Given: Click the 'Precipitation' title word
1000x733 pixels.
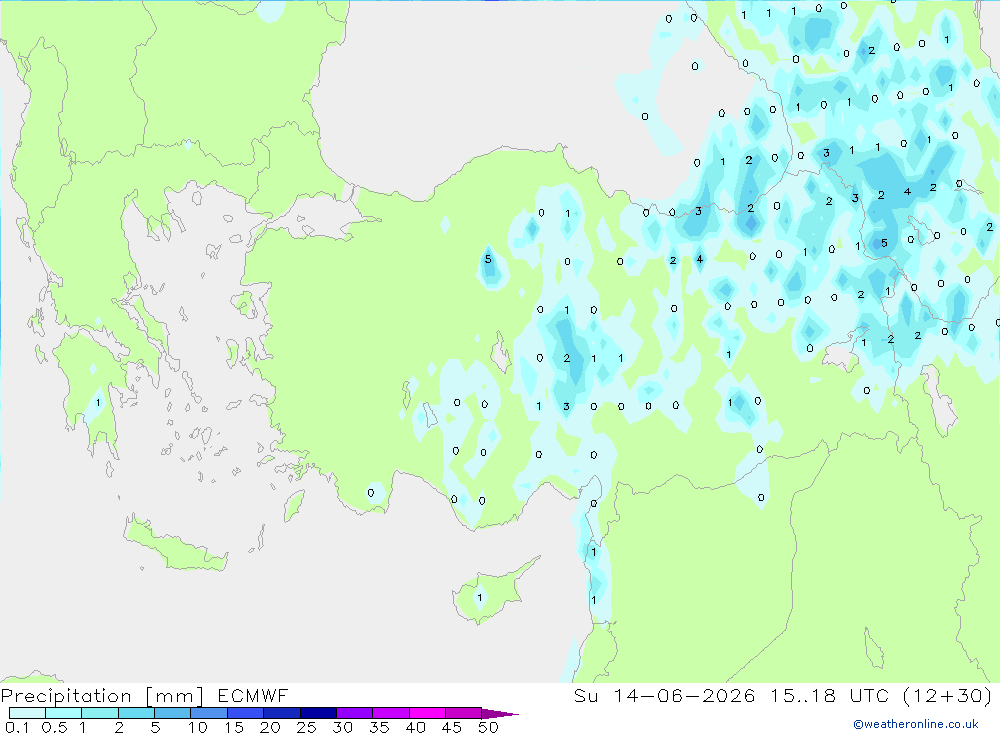Looking at the screenshot, I should tap(66, 696).
